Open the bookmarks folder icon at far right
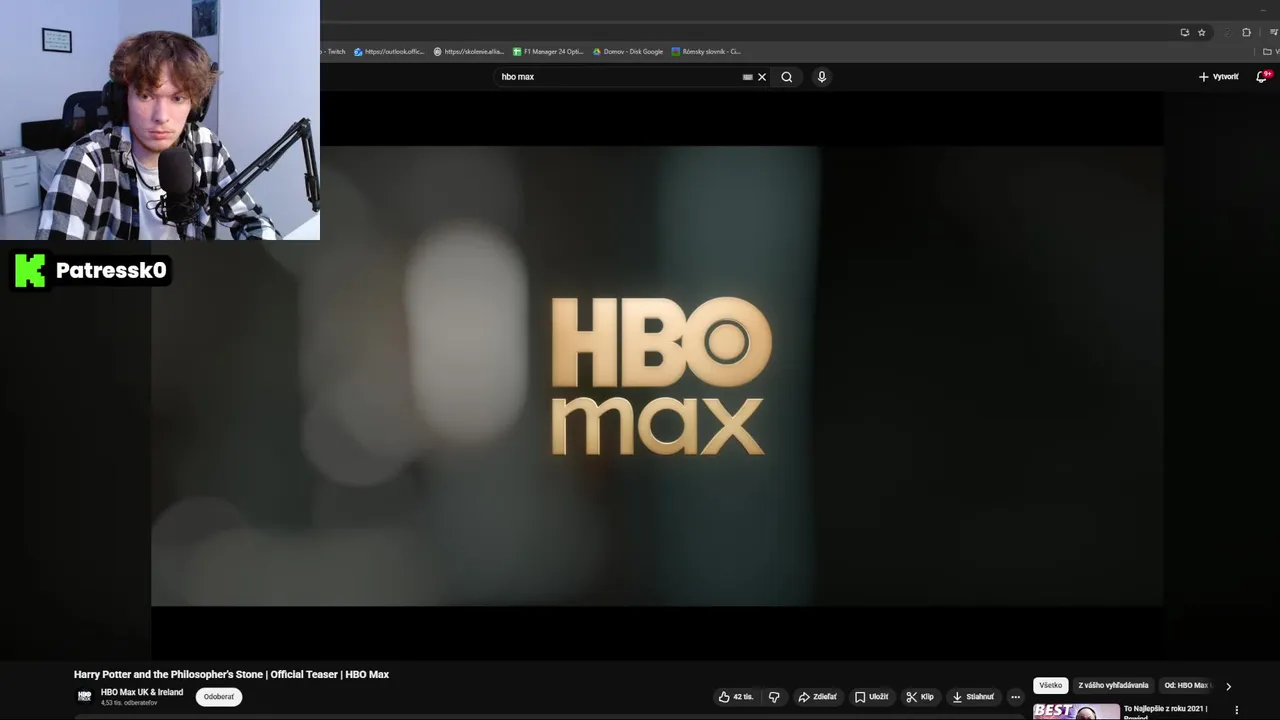The image size is (1280, 720). [1268, 52]
